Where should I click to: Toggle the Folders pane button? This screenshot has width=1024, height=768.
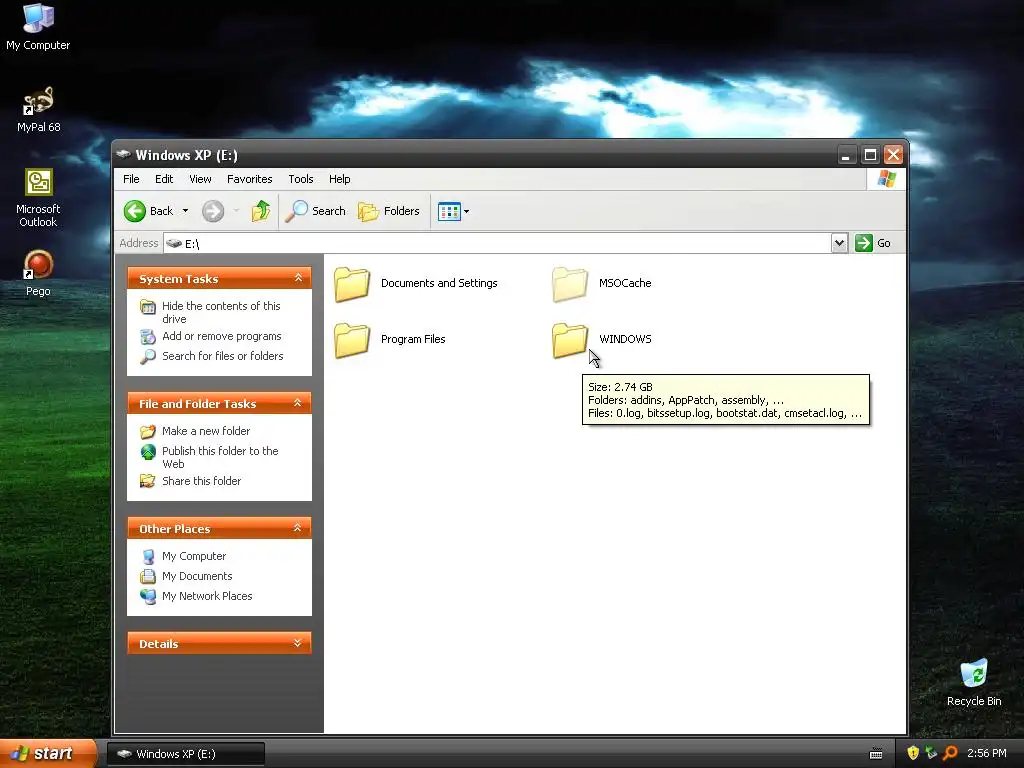tap(389, 211)
